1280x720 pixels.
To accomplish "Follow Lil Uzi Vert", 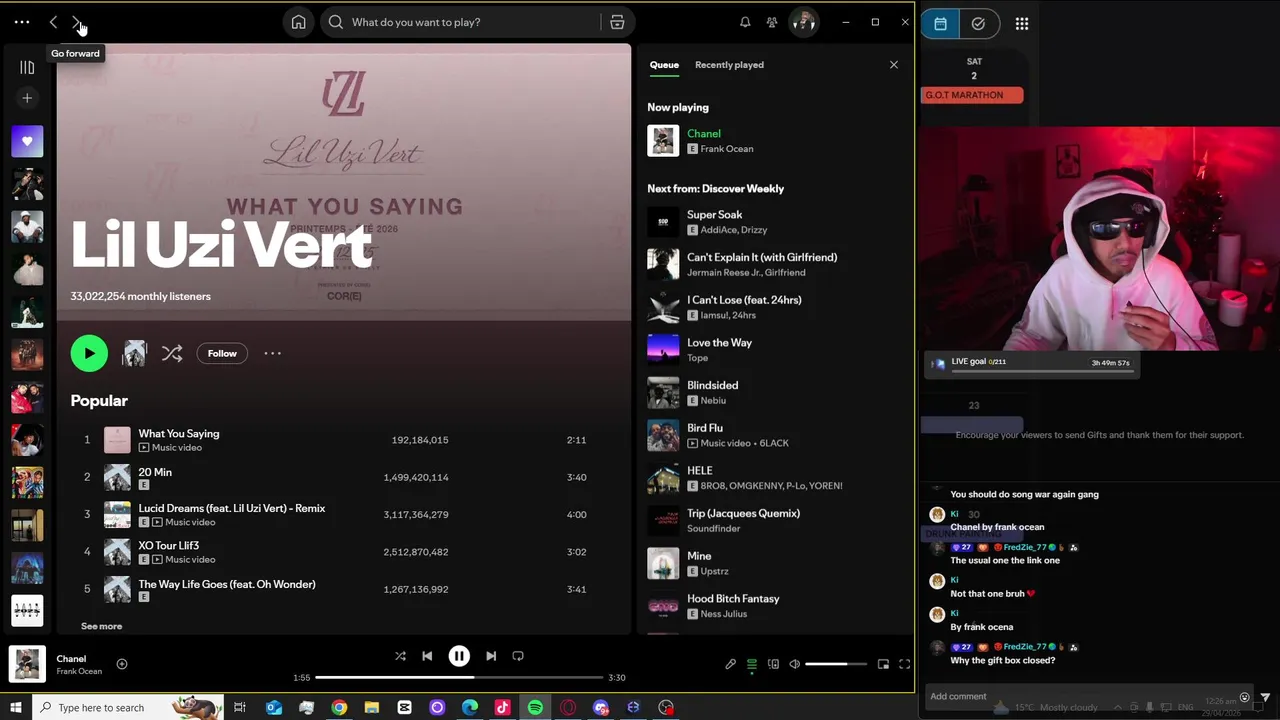I will [222, 353].
